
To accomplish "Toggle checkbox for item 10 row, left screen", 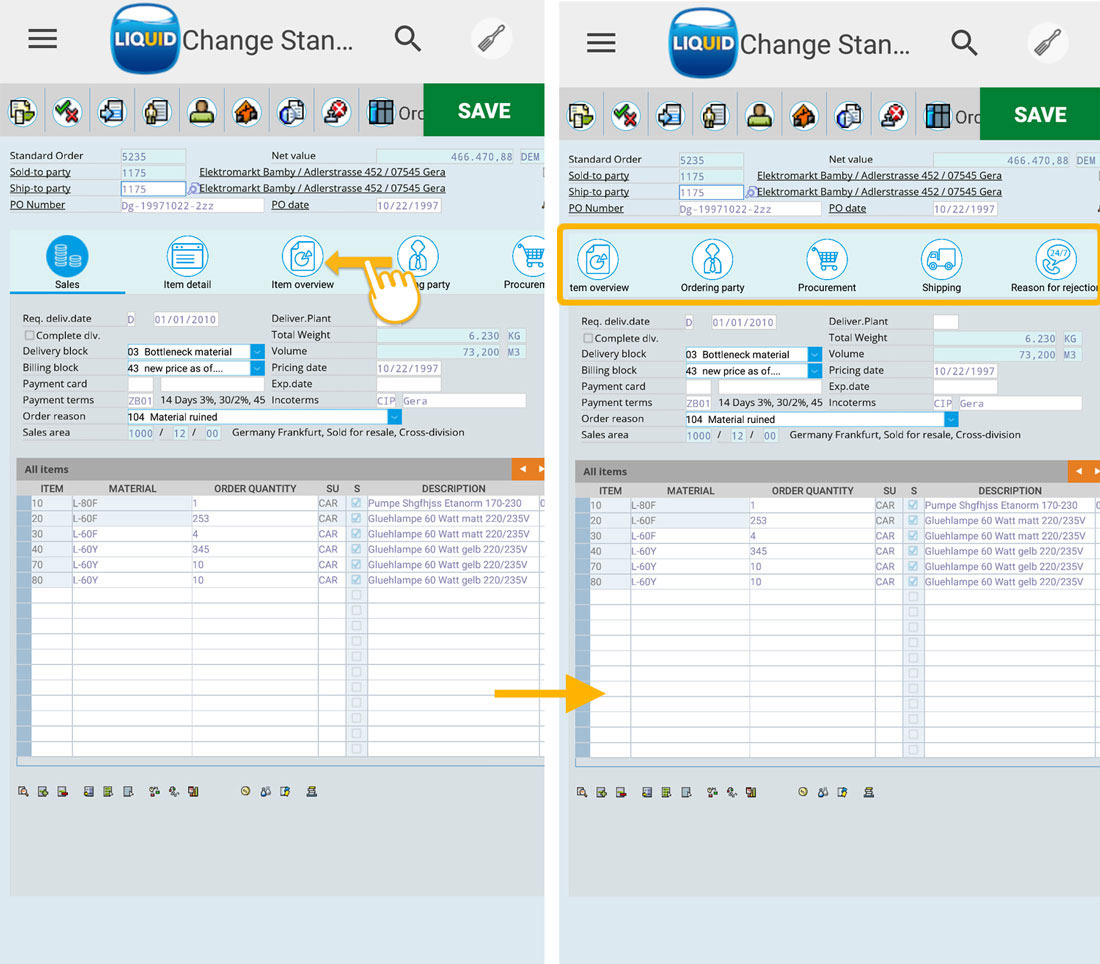I will (356, 504).
